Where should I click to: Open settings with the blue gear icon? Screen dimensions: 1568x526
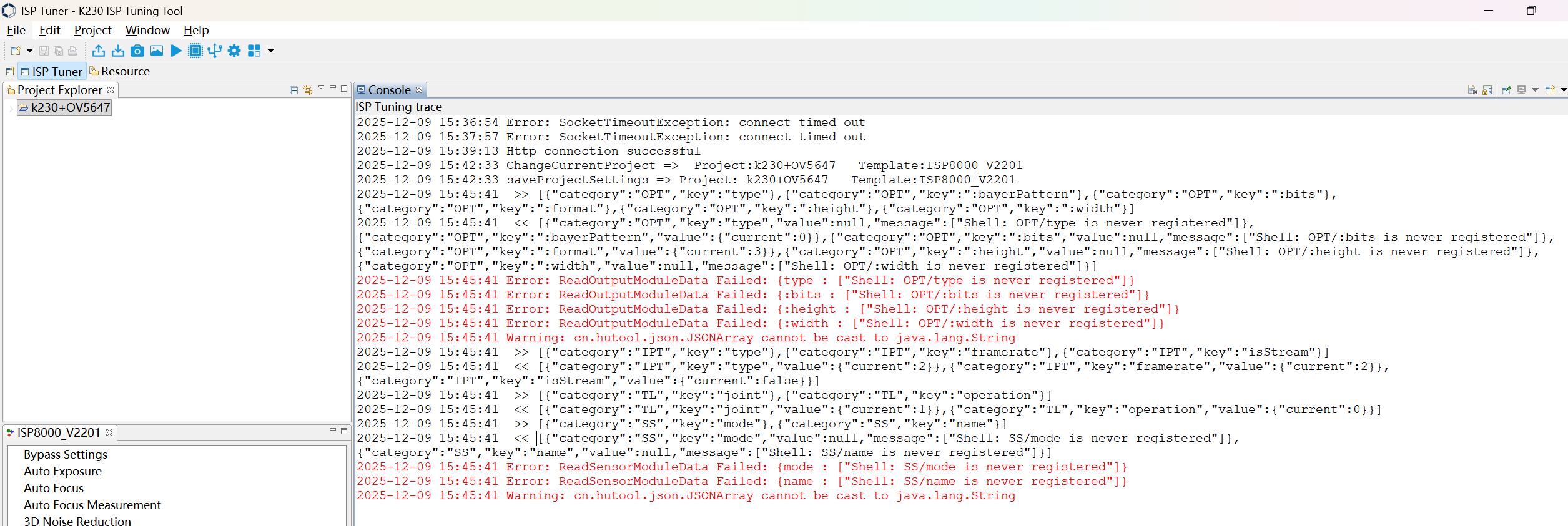(234, 51)
